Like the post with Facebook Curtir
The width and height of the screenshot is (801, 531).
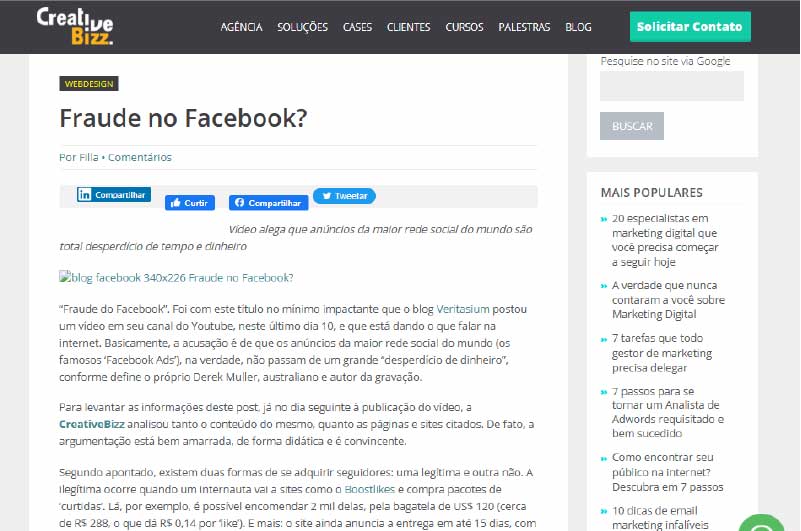(190, 203)
